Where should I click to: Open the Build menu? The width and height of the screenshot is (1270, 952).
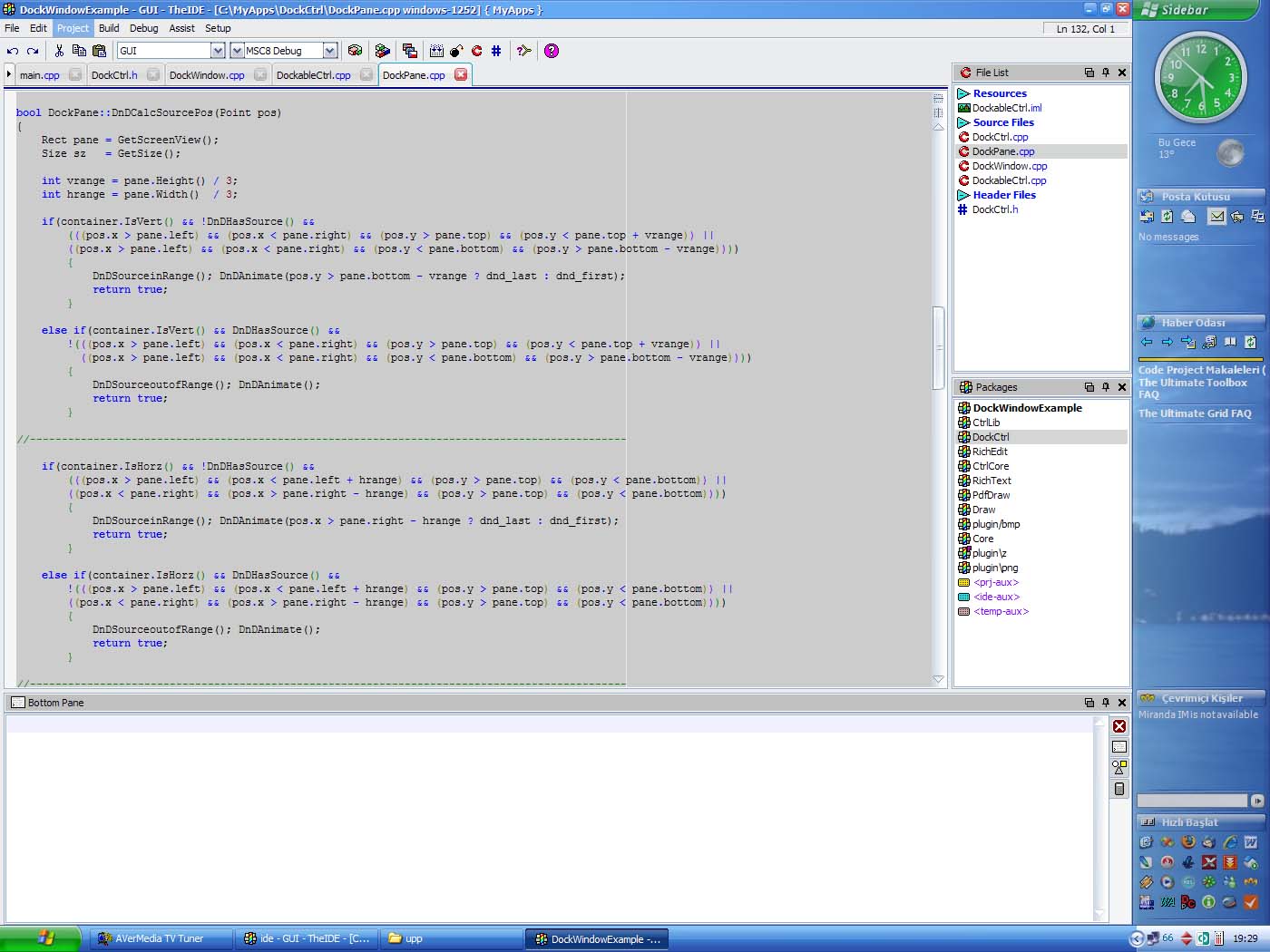coord(109,28)
